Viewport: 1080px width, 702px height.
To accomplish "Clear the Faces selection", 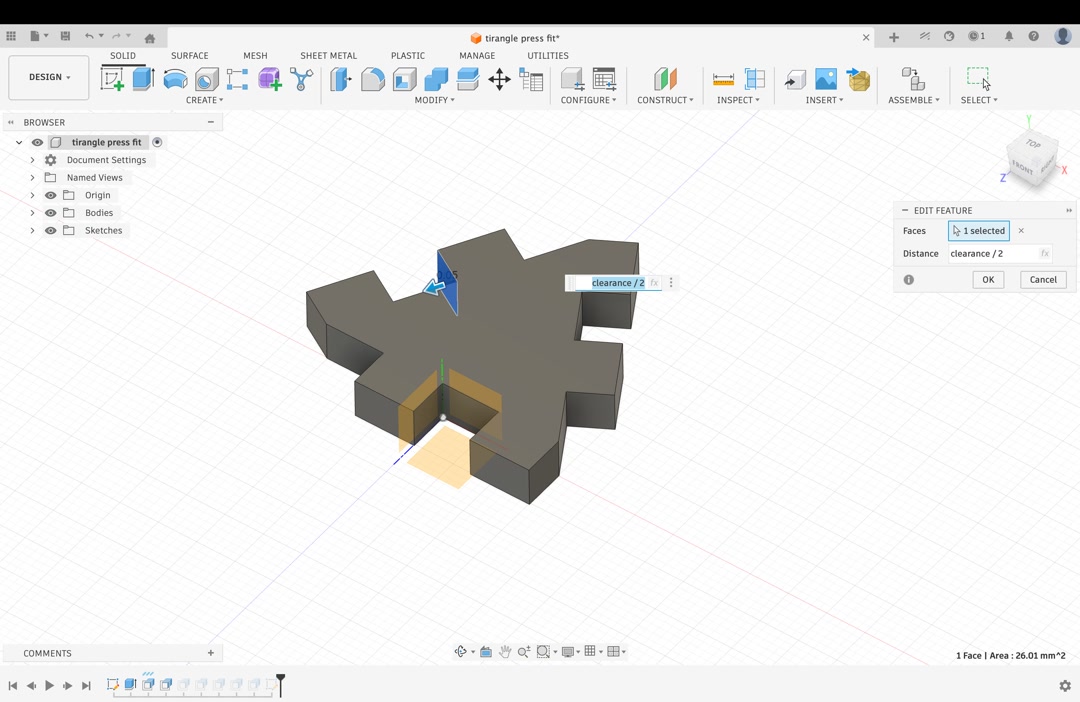I will [x=1021, y=231].
